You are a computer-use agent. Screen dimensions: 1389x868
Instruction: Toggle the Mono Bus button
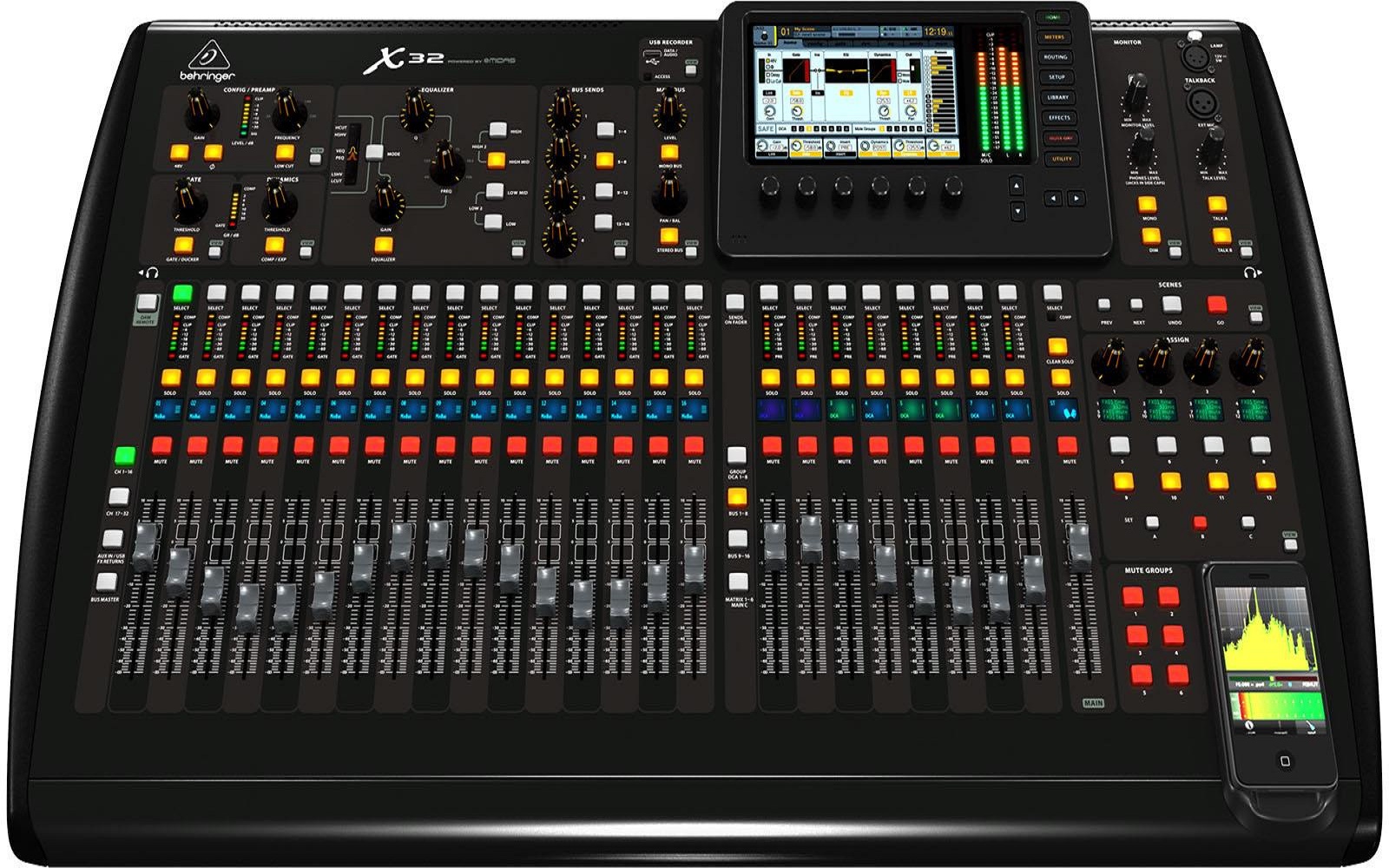click(x=669, y=152)
